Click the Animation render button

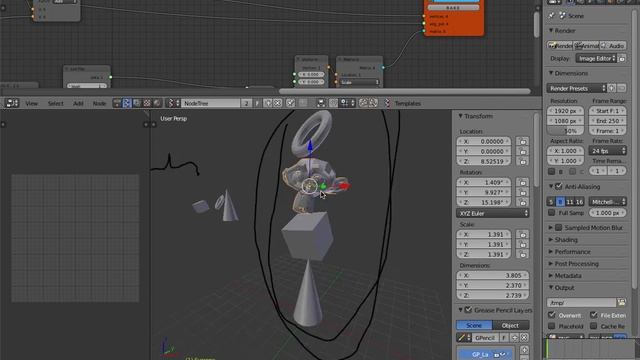[x=587, y=46]
